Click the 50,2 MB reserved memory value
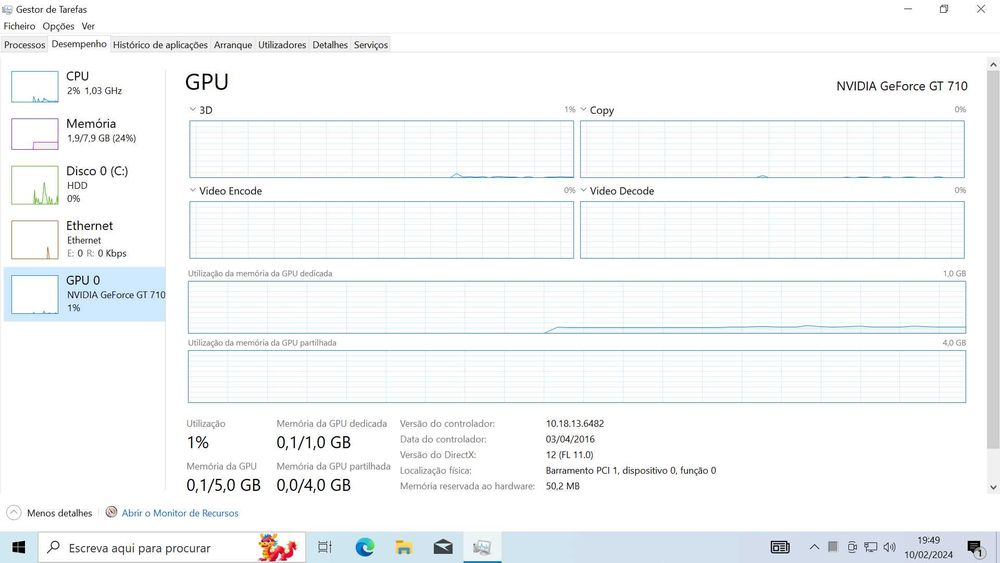 (562, 486)
